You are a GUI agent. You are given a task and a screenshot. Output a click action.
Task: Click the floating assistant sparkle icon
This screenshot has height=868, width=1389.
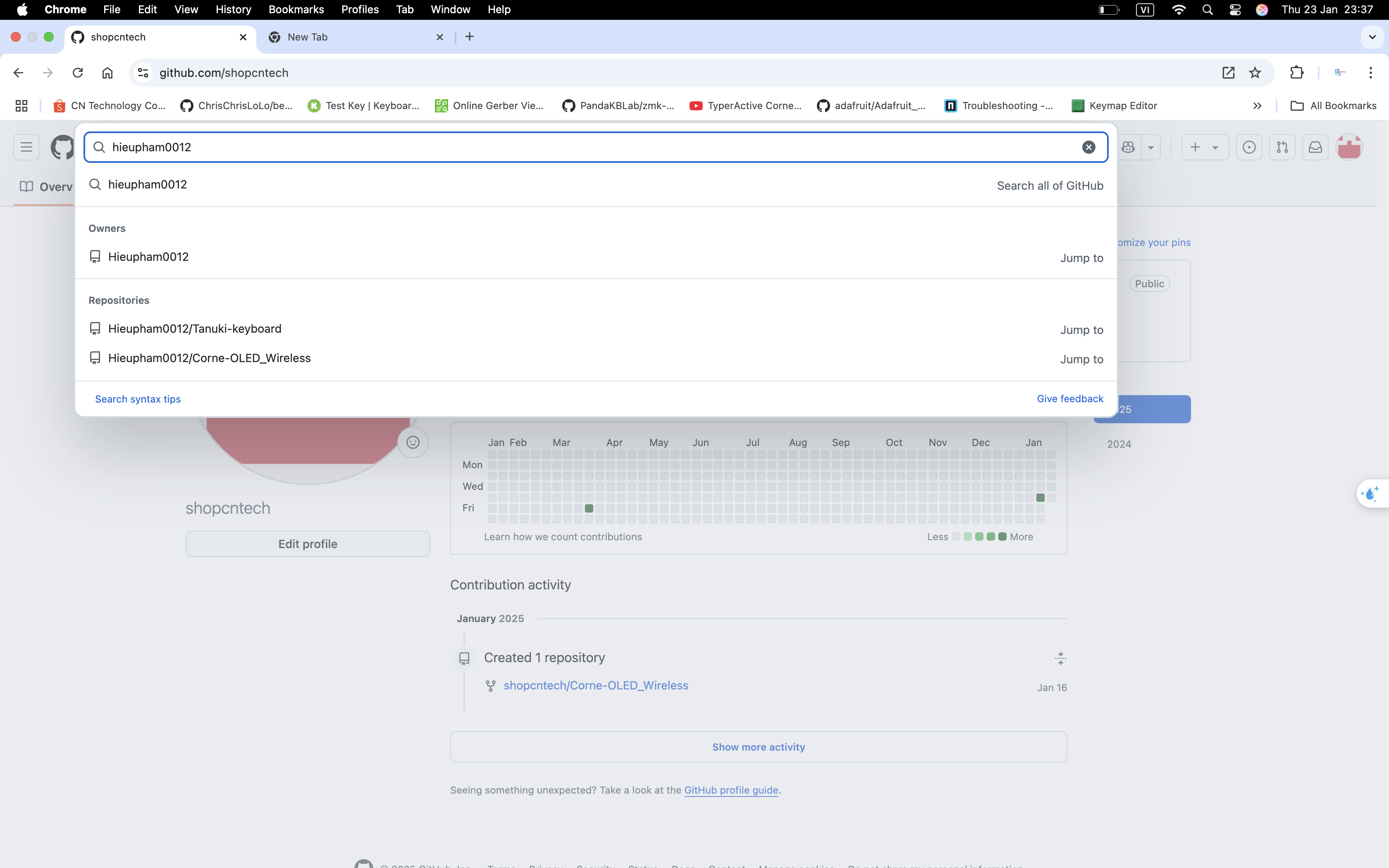pos(1372,494)
